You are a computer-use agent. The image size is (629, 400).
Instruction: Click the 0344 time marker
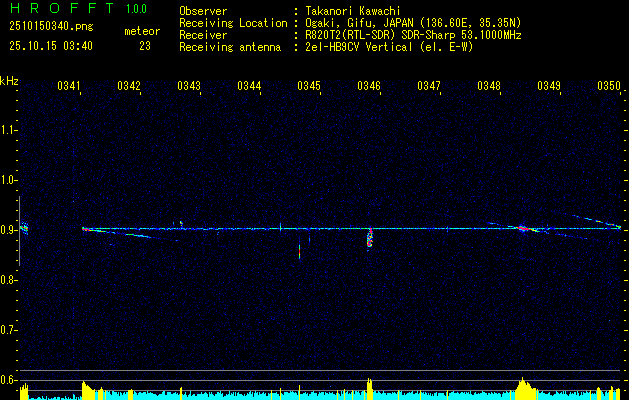249,86
